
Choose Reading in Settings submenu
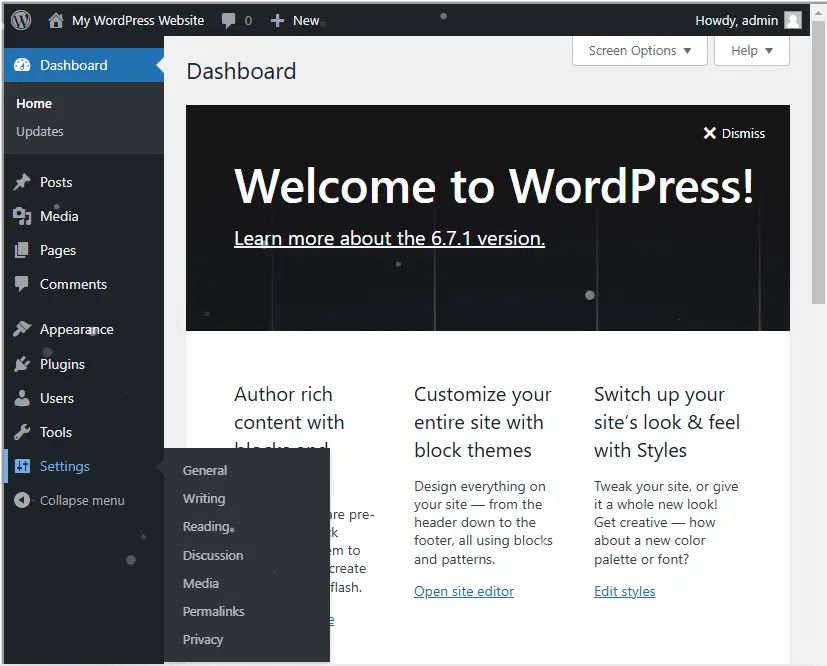(207, 526)
